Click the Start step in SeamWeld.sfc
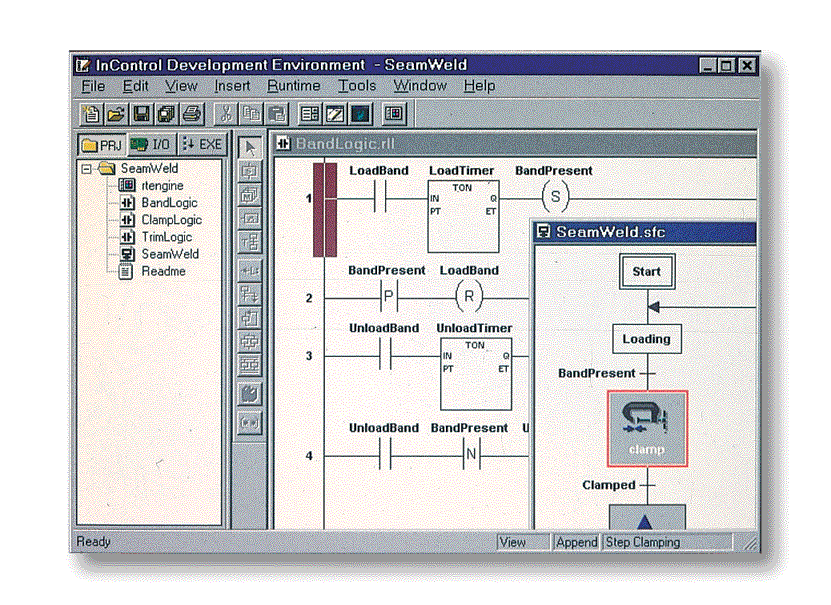The height and width of the screenshot is (605, 831). click(x=647, y=272)
